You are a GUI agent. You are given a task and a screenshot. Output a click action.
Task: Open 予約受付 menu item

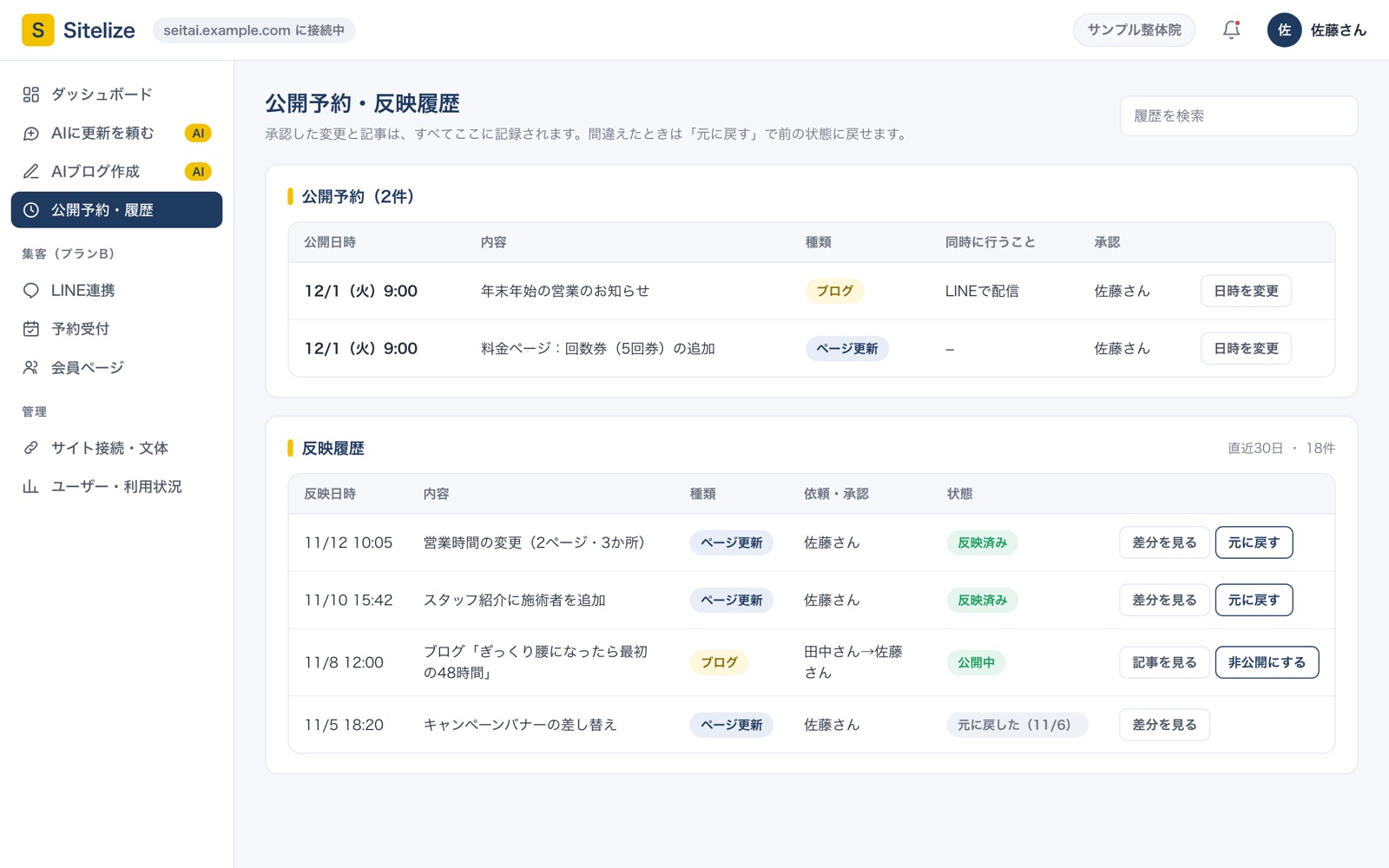click(x=116, y=329)
